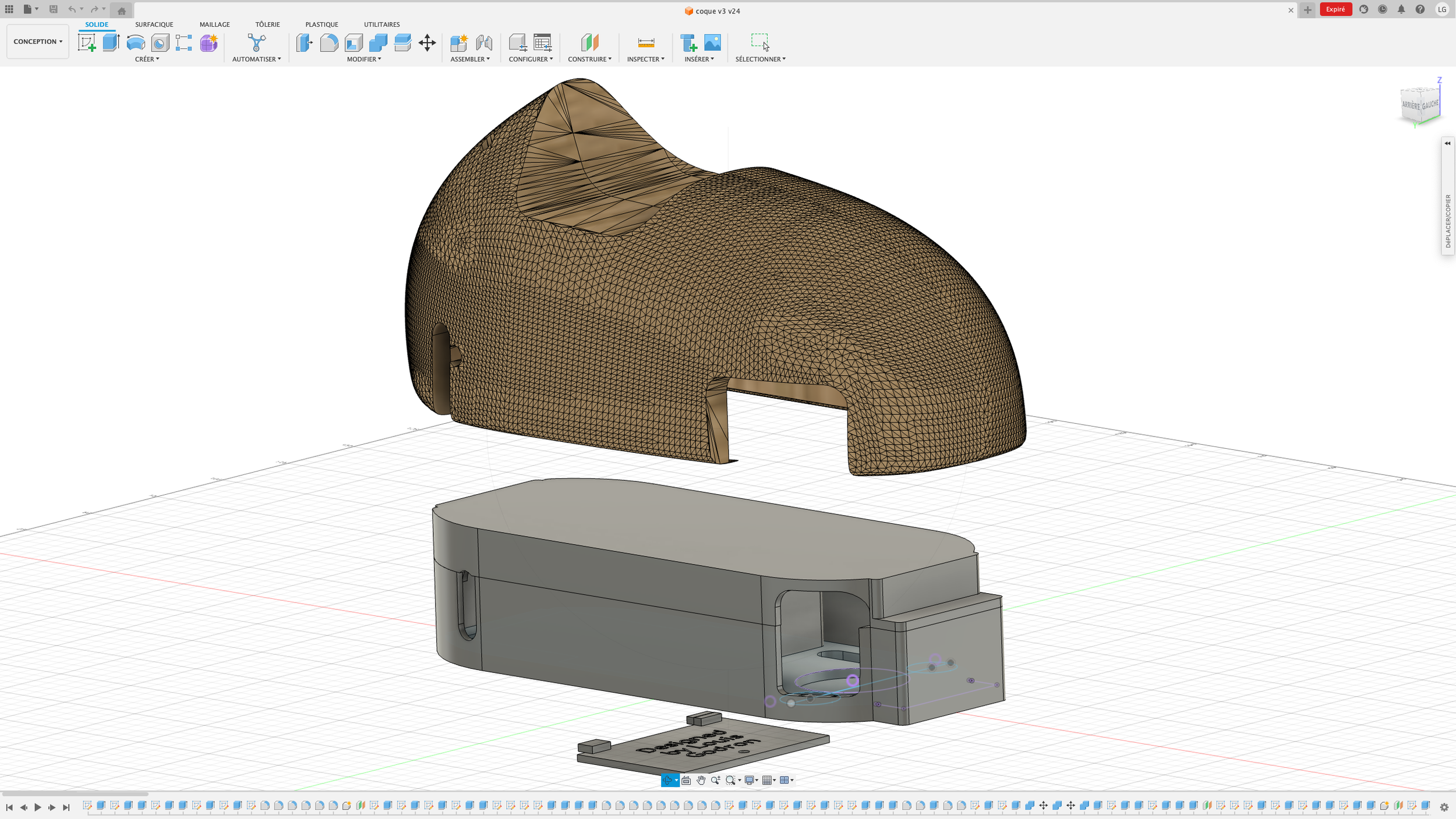Select the Move/Copy arrows tool

tap(427, 42)
